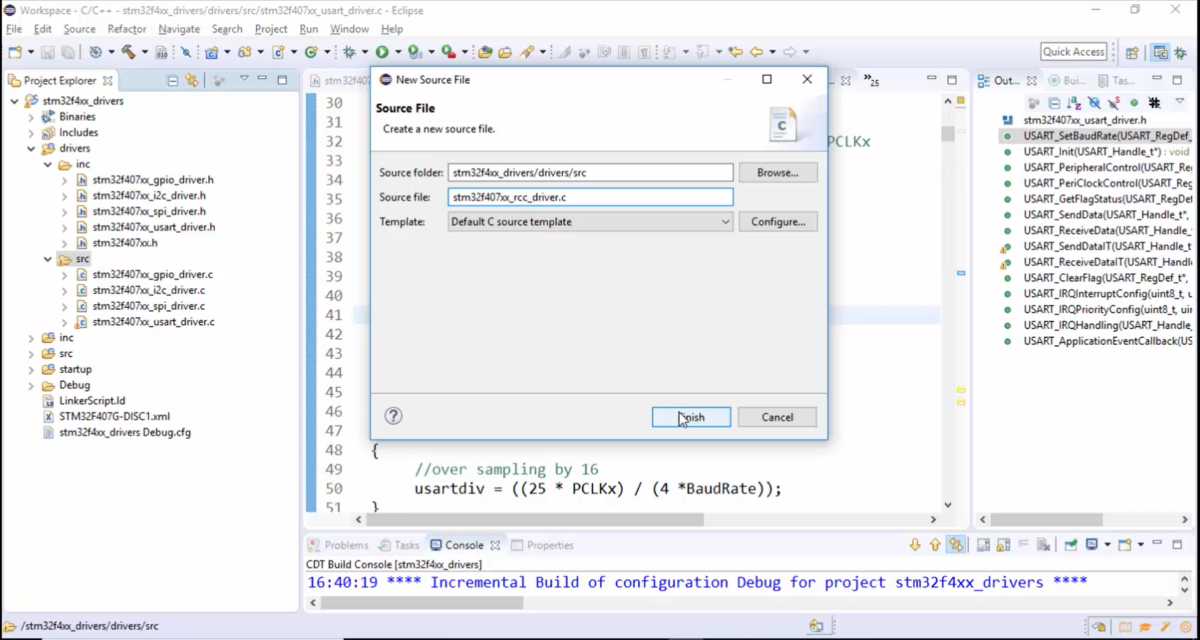Click the Debug bug icon in toolbar
This screenshot has height=640, width=1200.
[x=349, y=52]
